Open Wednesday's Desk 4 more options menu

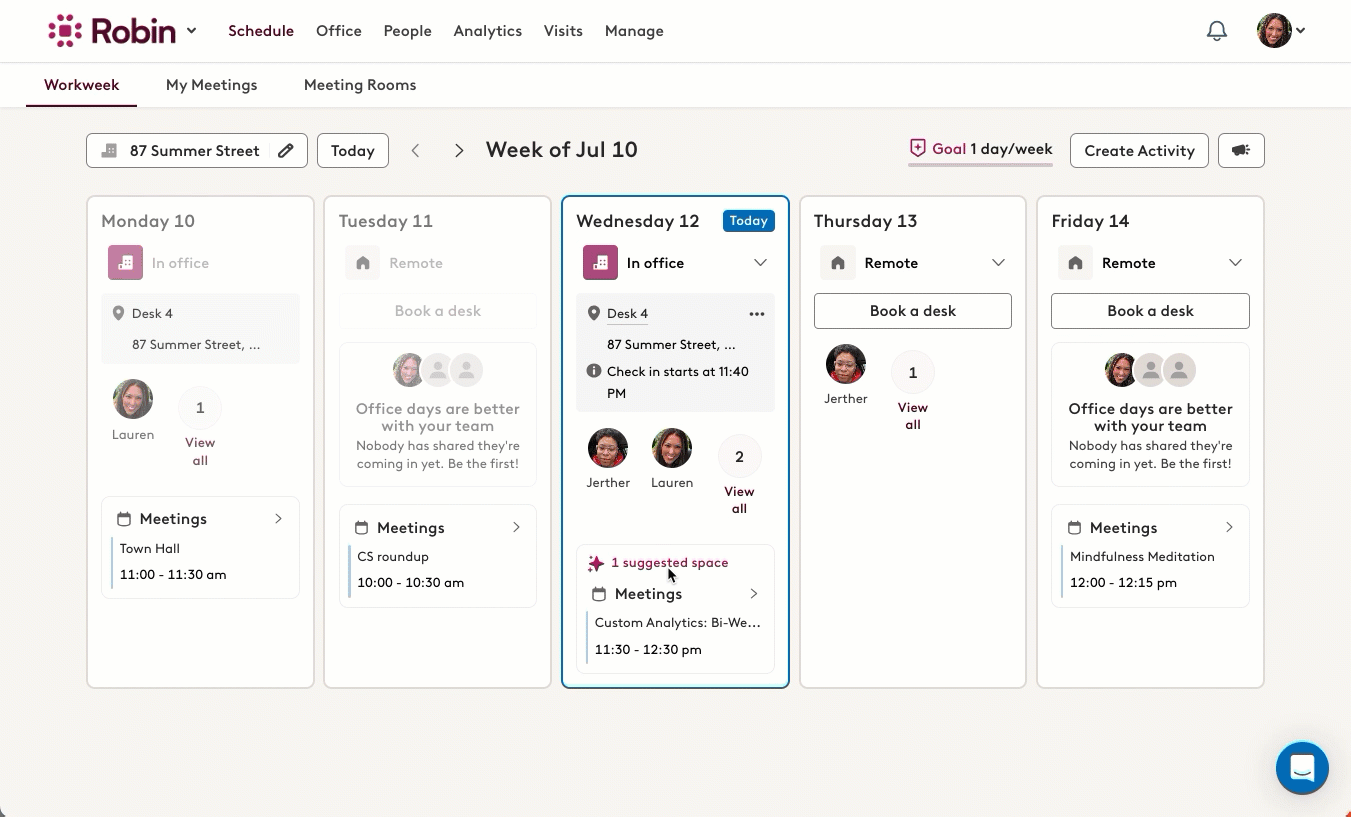point(757,314)
